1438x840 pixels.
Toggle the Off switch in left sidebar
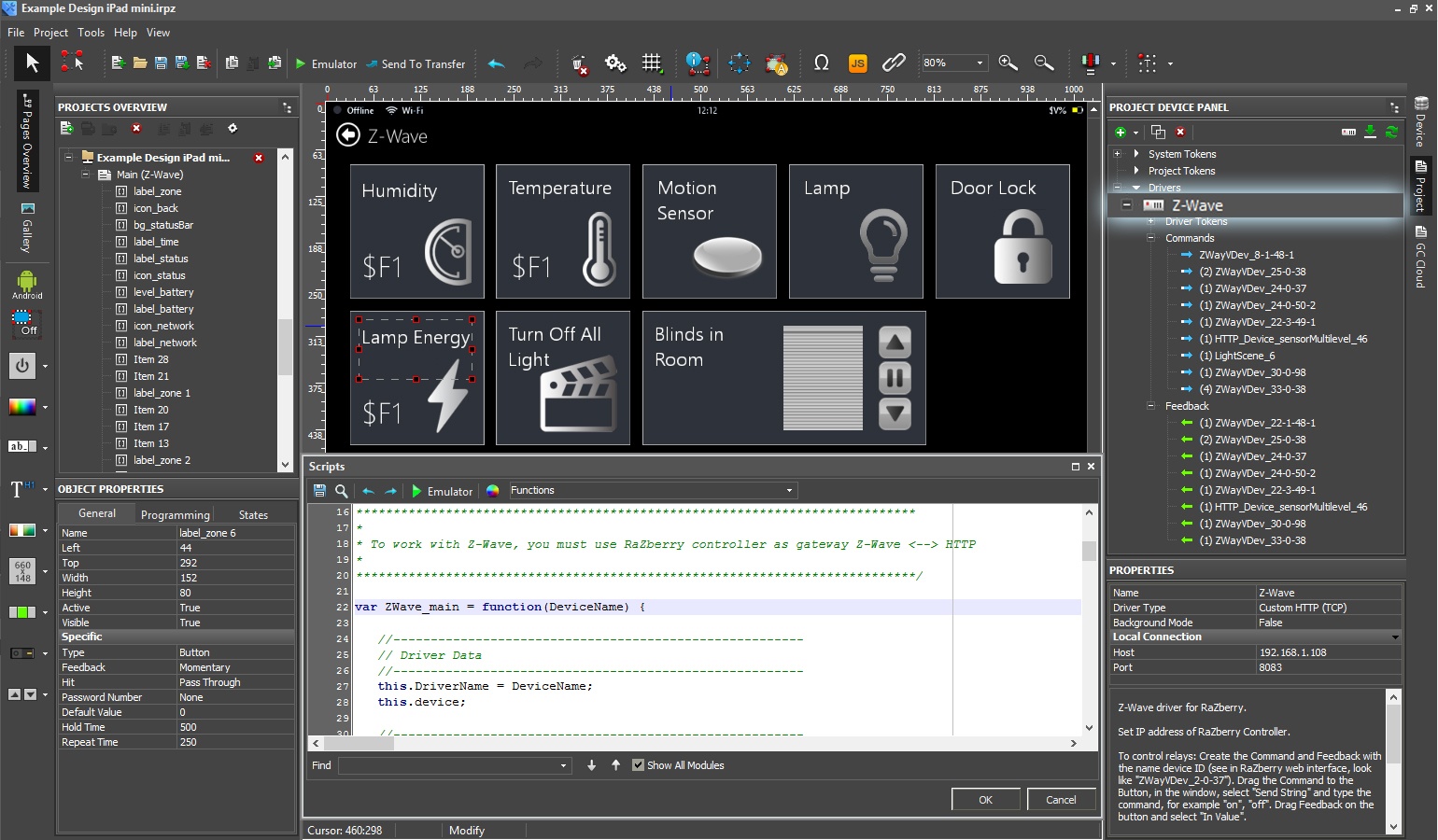[25, 324]
